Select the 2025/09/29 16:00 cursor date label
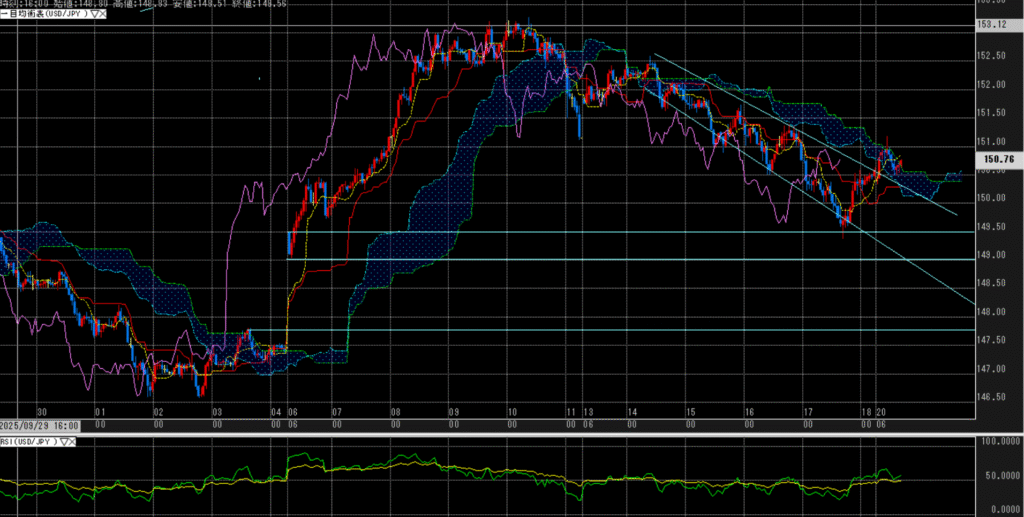 [38, 426]
